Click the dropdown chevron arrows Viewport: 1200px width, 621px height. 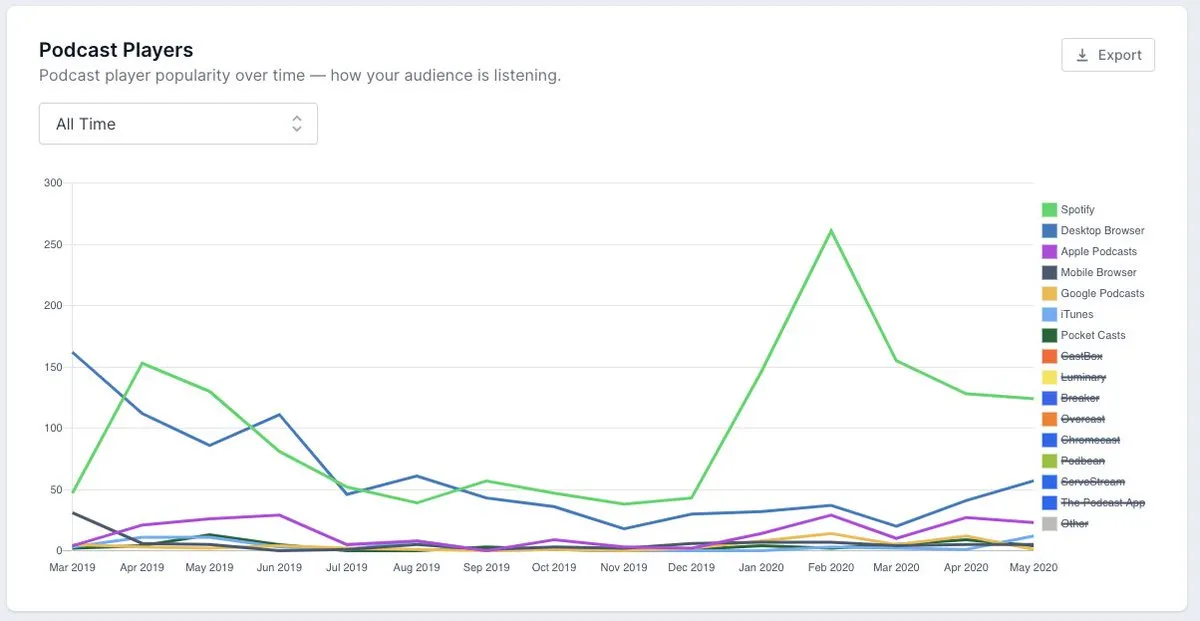296,124
